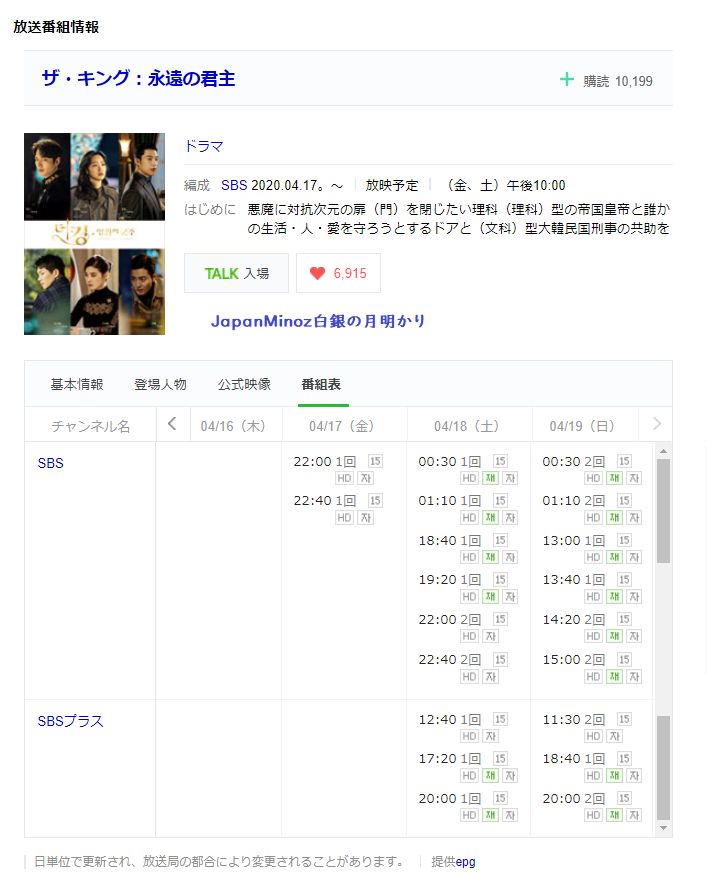
Task: Open the 登場人物 tab
Action: [x=161, y=384]
